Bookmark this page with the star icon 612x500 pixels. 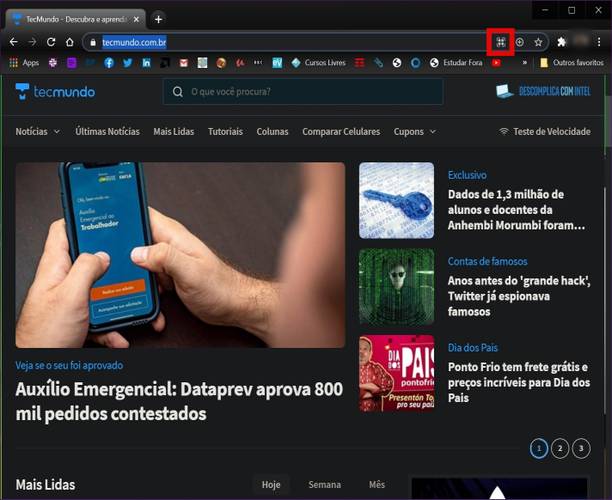(x=538, y=42)
